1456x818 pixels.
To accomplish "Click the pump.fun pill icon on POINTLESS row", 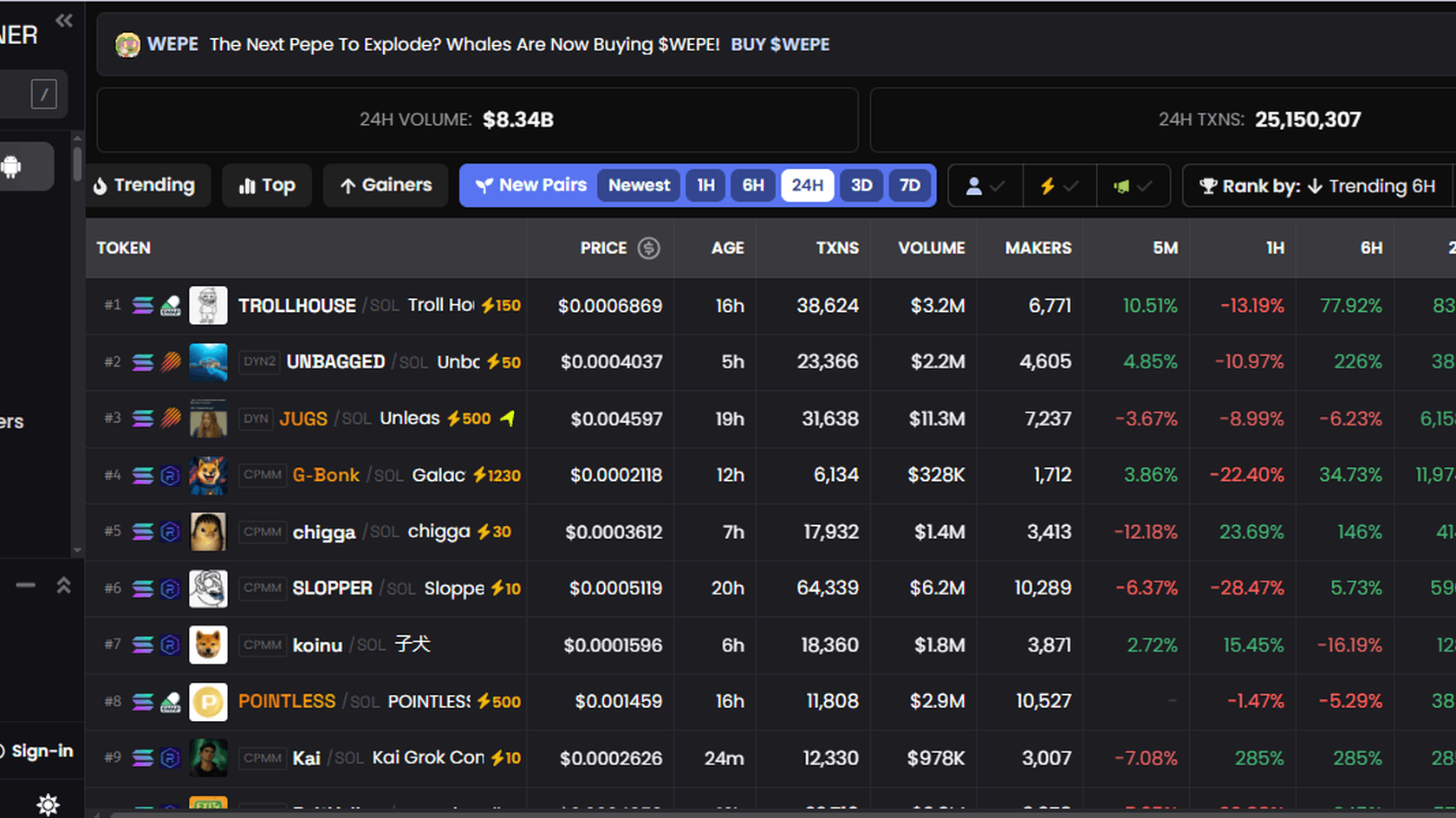I will click(x=171, y=702).
